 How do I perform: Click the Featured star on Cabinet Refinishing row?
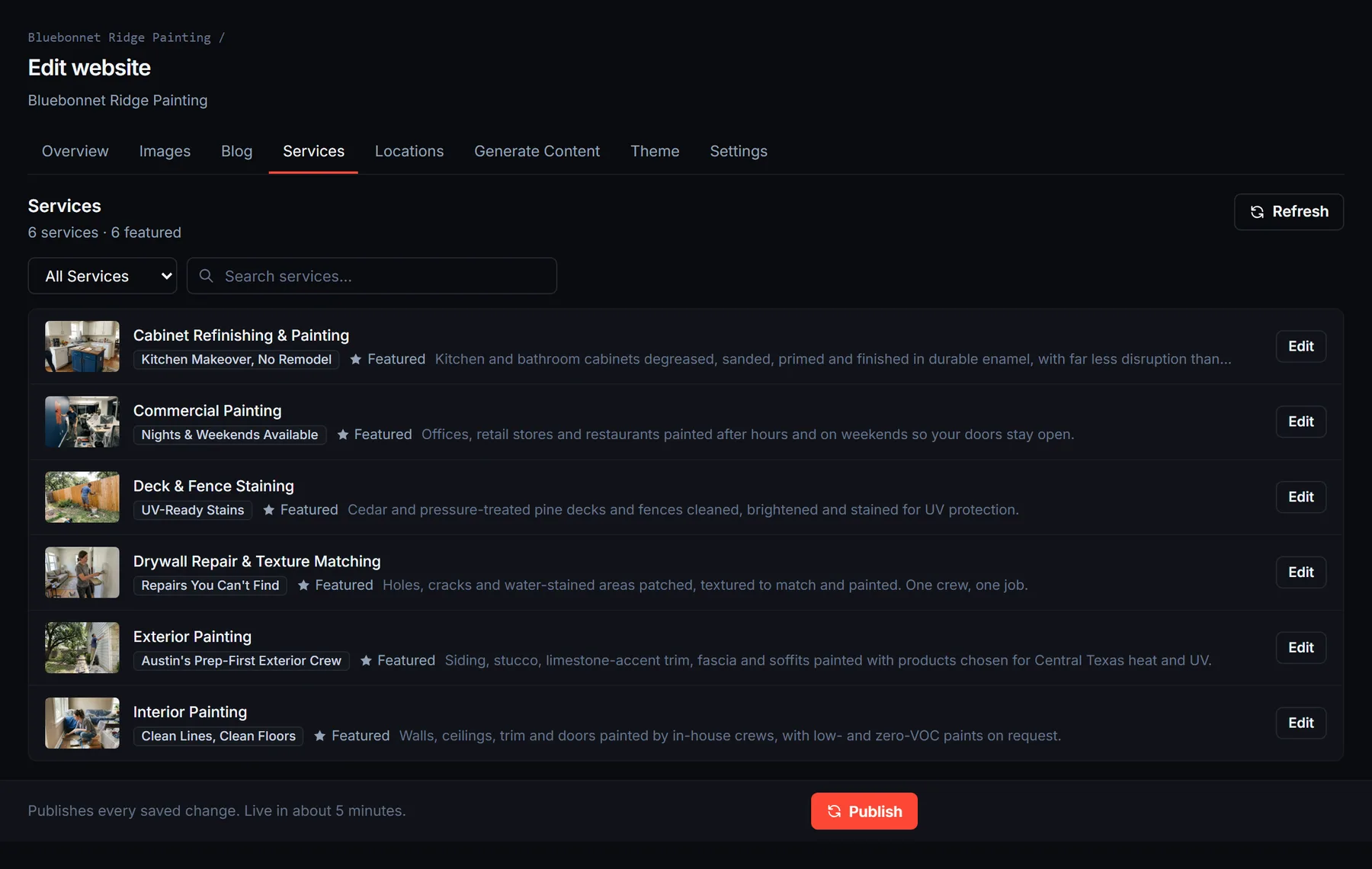click(355, 359)
